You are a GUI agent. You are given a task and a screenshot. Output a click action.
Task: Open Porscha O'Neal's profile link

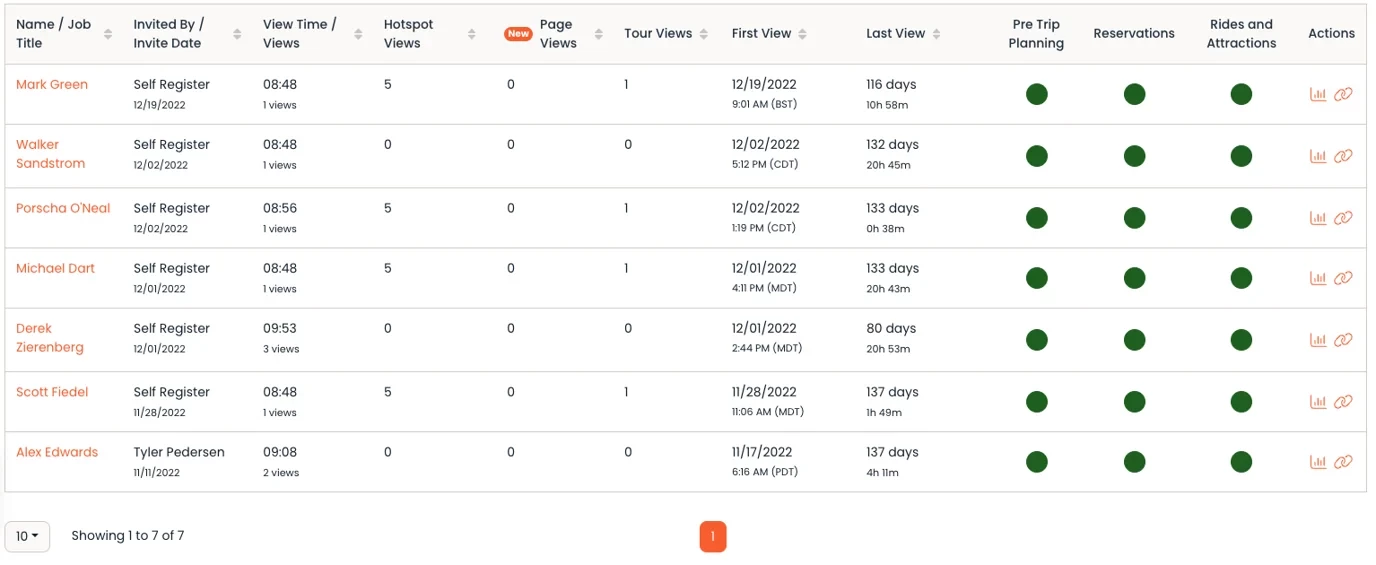[63, 208]
